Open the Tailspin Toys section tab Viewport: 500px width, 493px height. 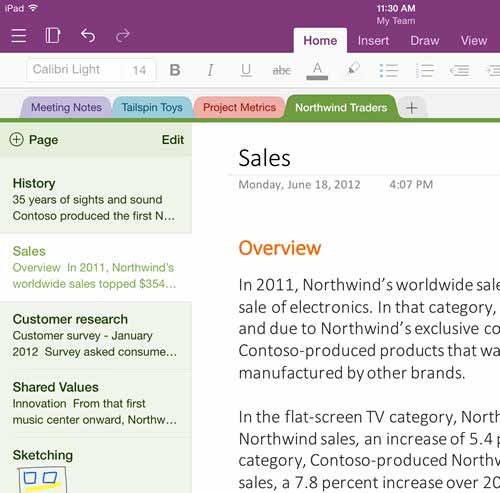[x=152, y=107]
